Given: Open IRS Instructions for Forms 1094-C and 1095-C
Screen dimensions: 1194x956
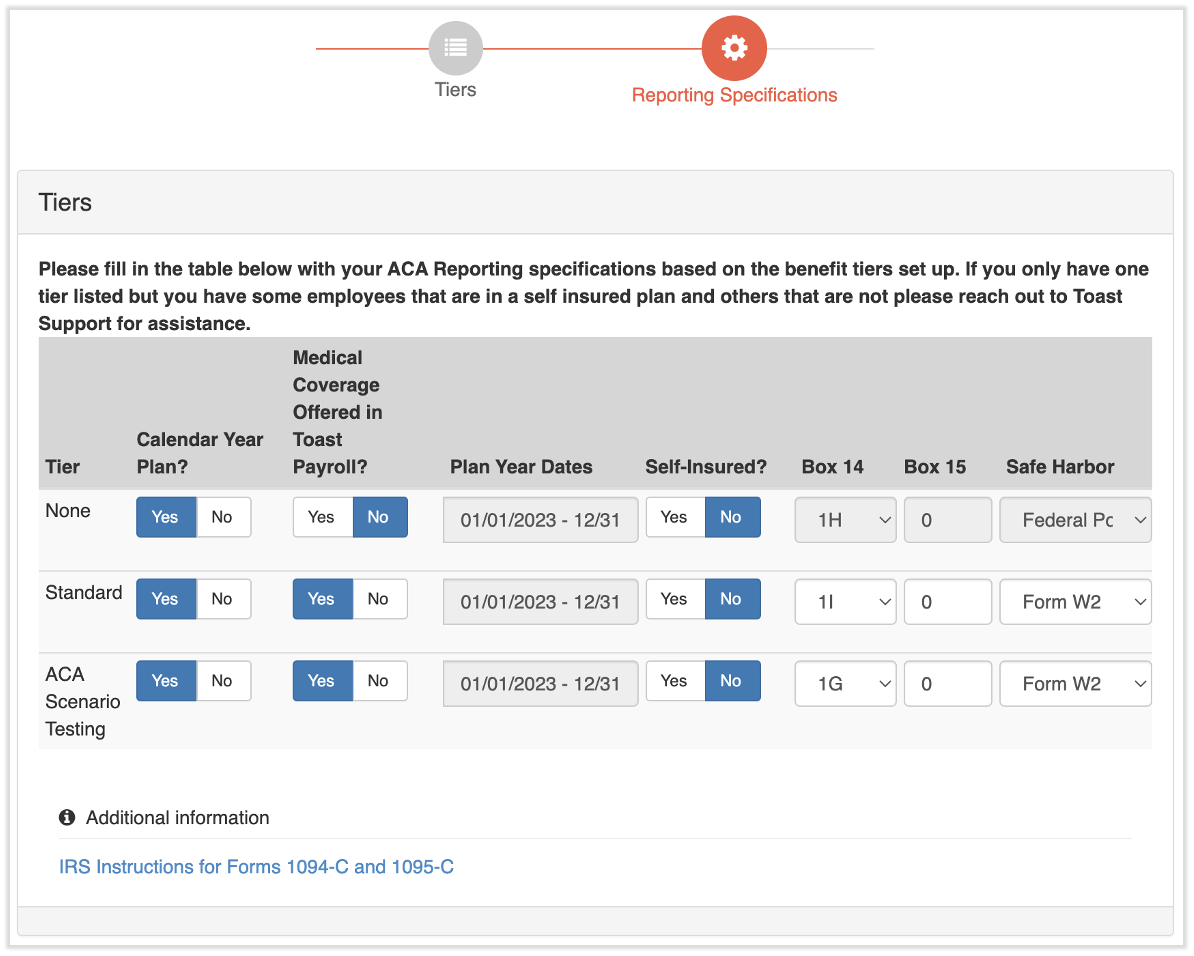Looking at the screenshot, I should [256, 867].
